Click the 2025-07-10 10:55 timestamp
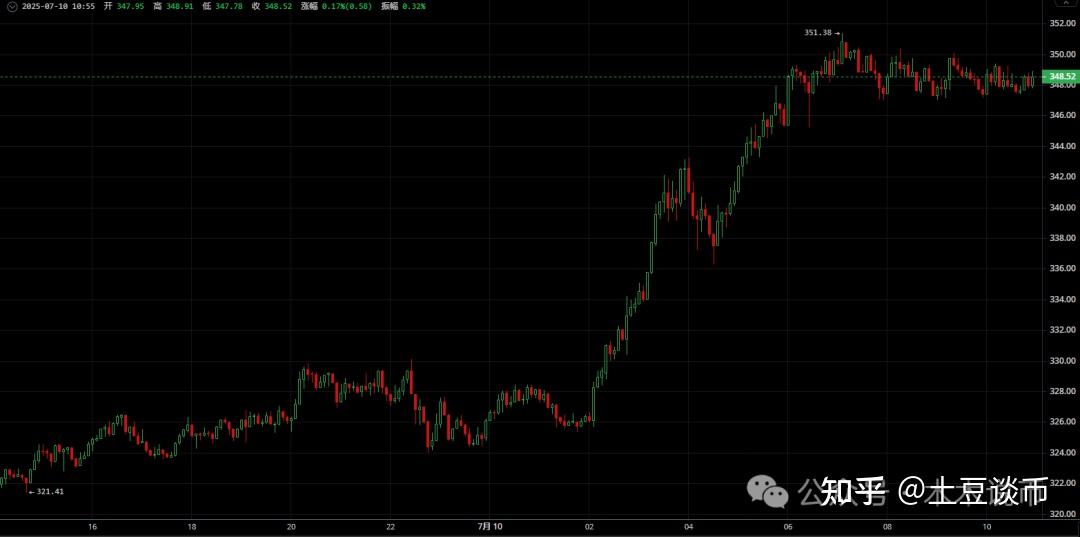The height and width of the screenshot is (537, 1080). coord(59,6)
